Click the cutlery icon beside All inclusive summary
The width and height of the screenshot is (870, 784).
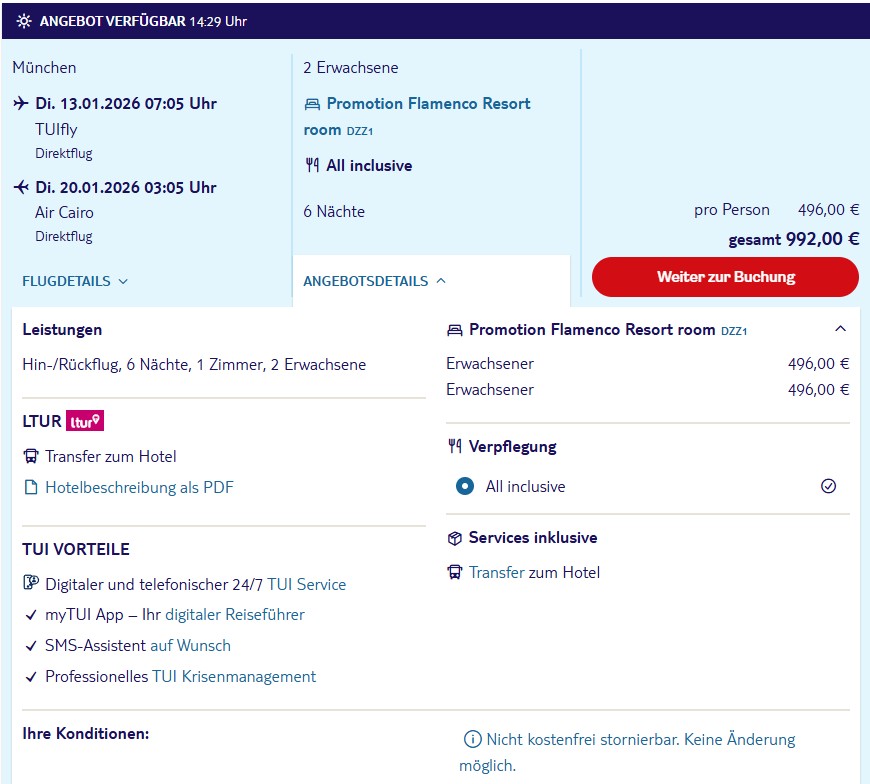(x=312, y=165)
